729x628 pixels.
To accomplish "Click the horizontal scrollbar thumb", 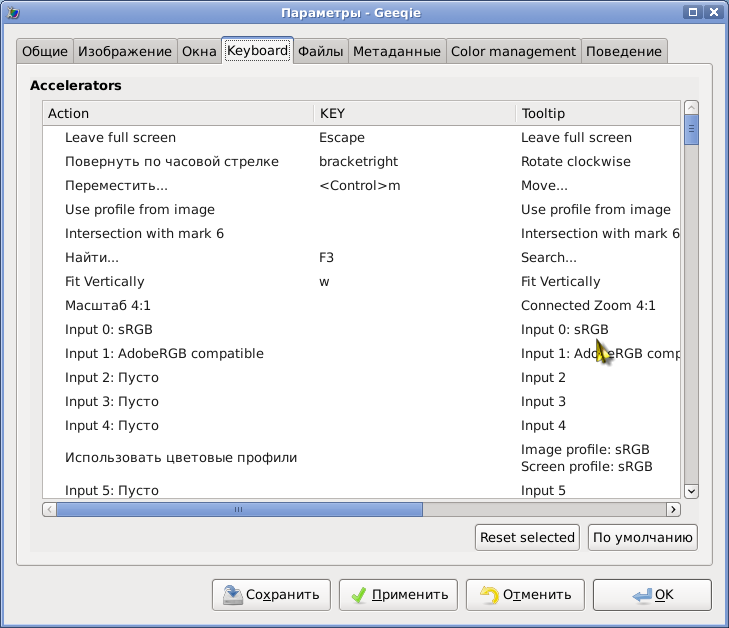I will click(x=239, y=509).
